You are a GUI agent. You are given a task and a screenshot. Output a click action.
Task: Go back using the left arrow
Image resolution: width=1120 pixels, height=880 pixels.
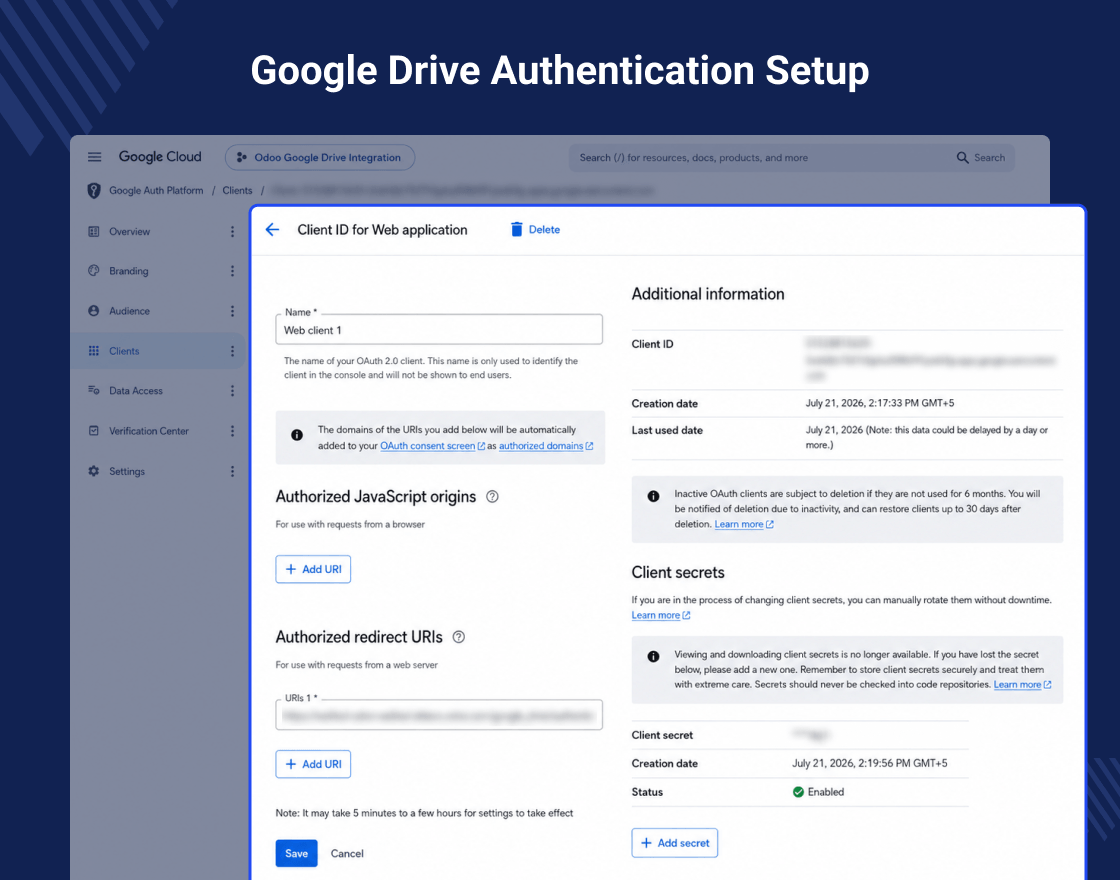point(272,229)
